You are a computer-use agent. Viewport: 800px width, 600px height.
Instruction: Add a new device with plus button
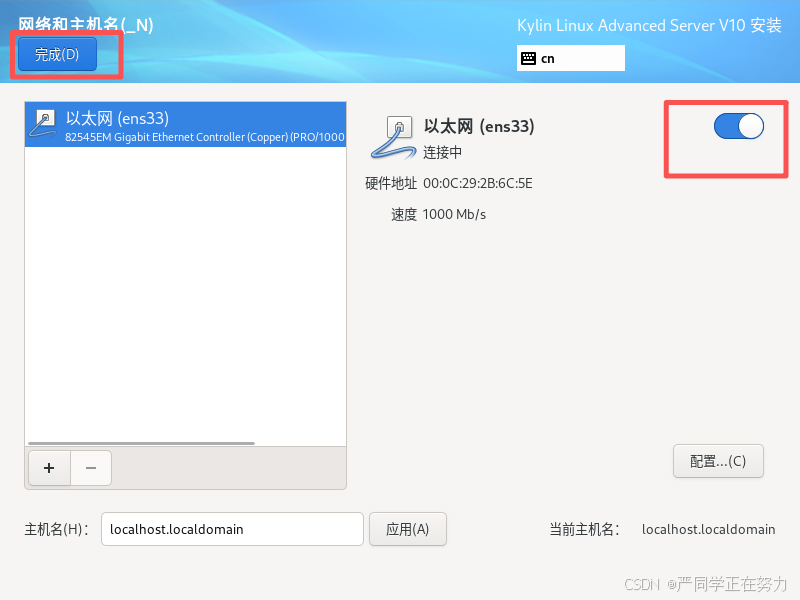tap(49, 468)
